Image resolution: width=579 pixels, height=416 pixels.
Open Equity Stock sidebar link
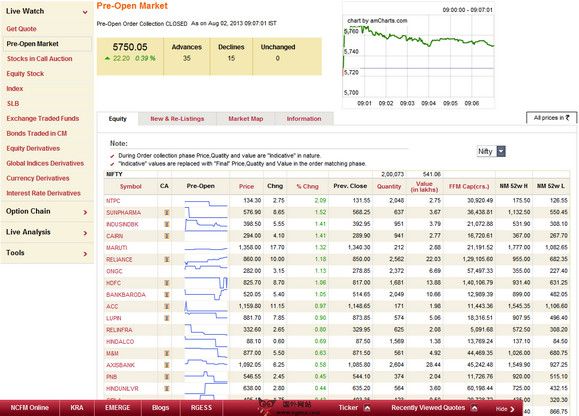[x=25, y=74]
